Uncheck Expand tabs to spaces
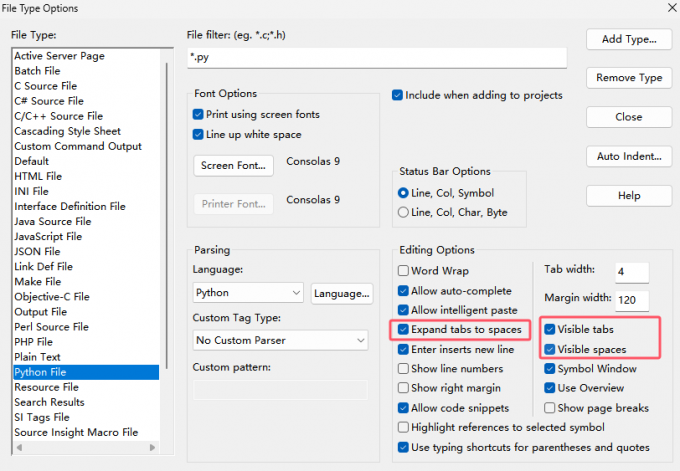Viewport: 680px width, 471px height. [404, 330]
